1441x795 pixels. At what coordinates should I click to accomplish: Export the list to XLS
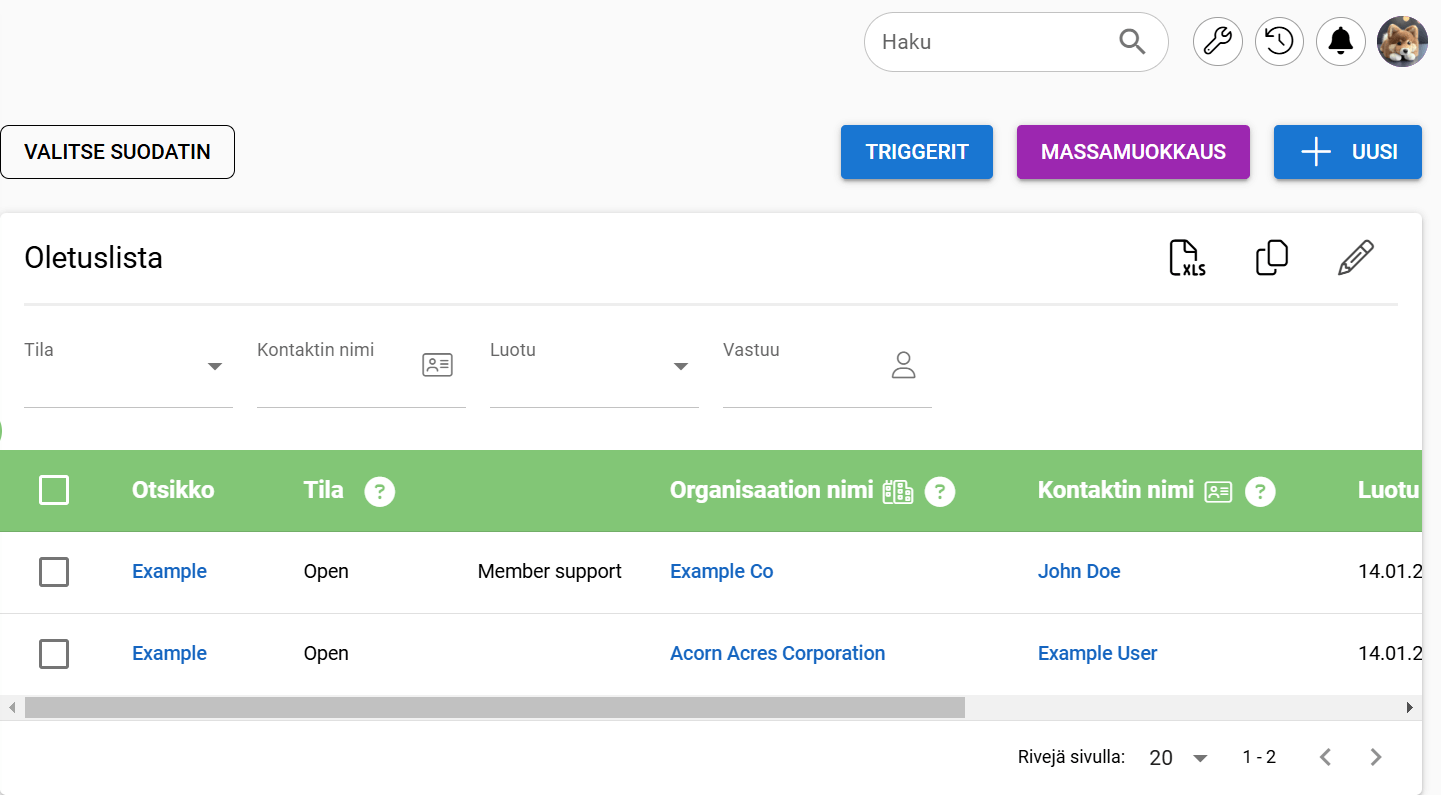(x=1187, y=257)
